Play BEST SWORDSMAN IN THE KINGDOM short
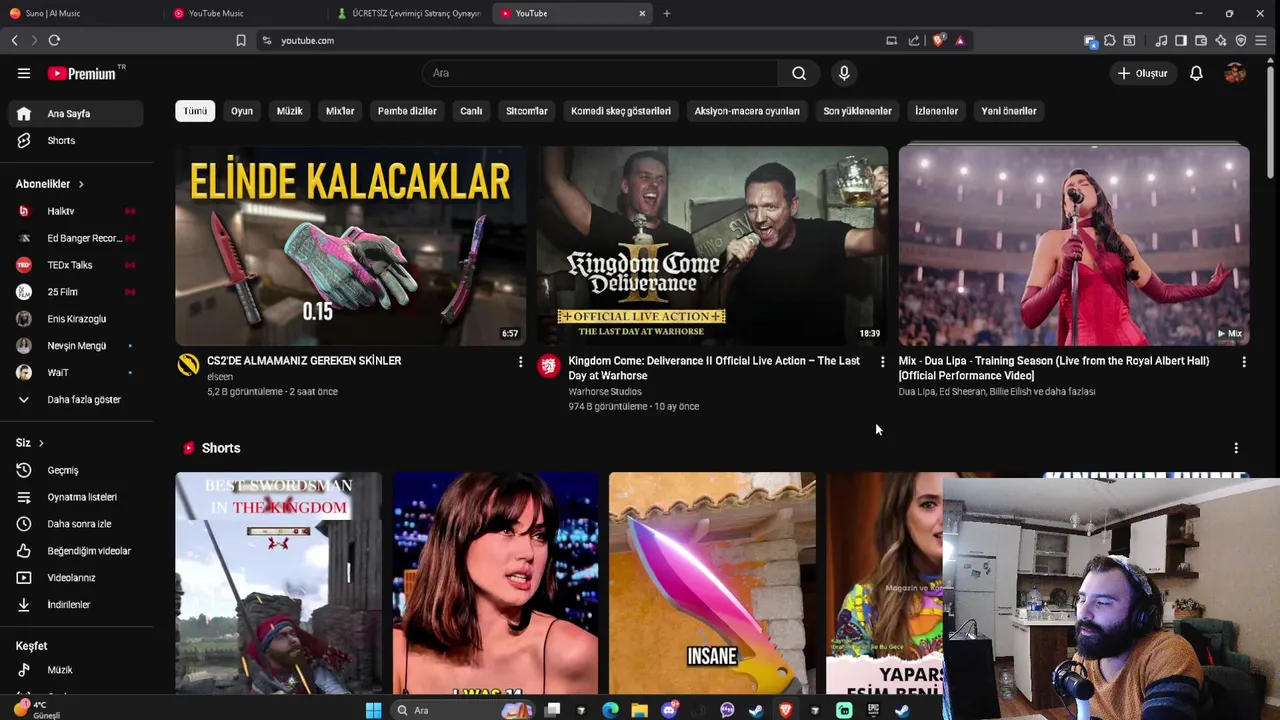The width and height of the screenshot is (1280, 720). (278, 583)
